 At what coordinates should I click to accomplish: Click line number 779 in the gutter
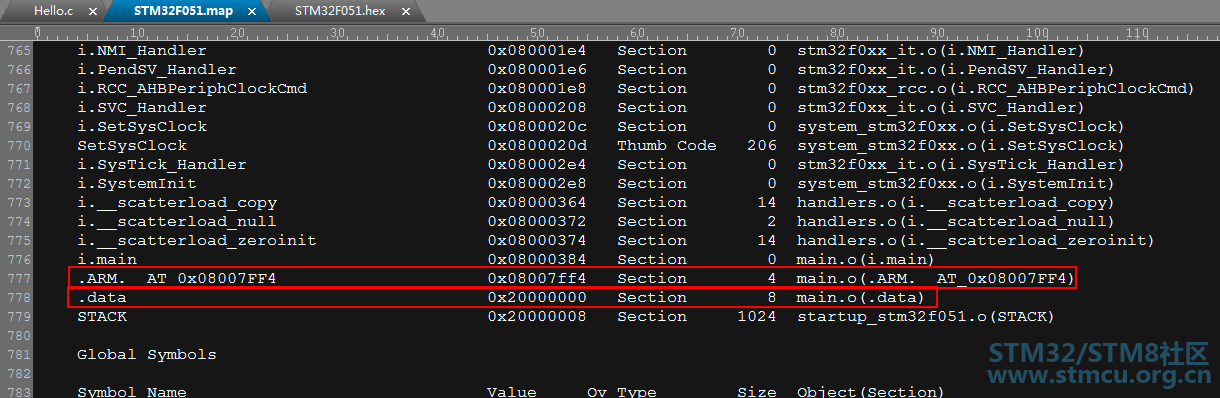pos(18,316)
